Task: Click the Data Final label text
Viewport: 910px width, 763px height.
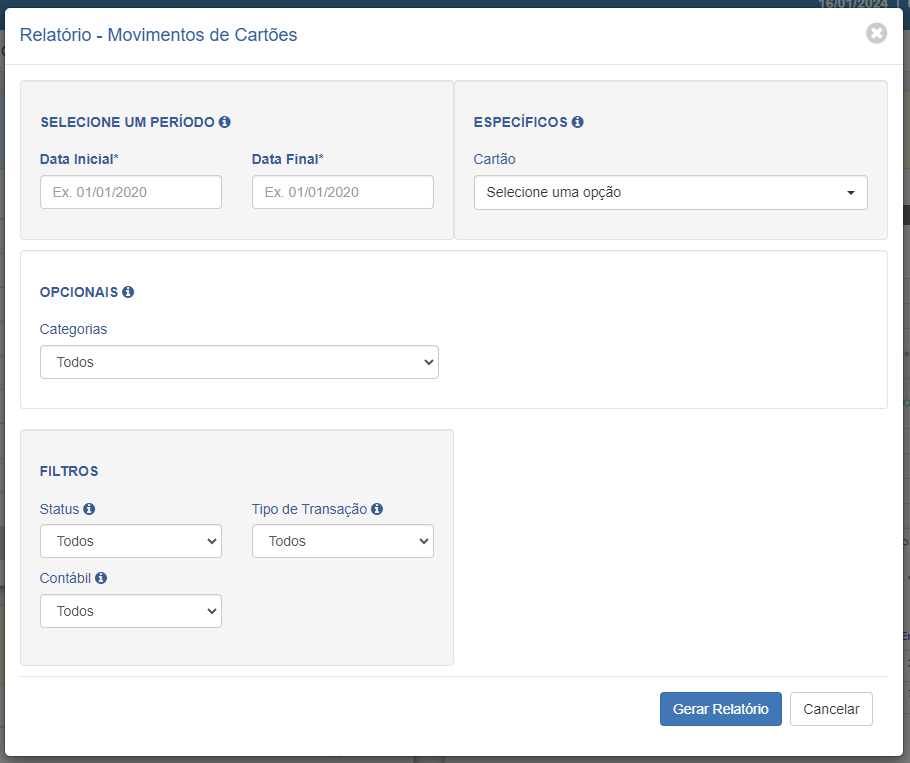Action: pyautogui.click(x=287, y=159)
